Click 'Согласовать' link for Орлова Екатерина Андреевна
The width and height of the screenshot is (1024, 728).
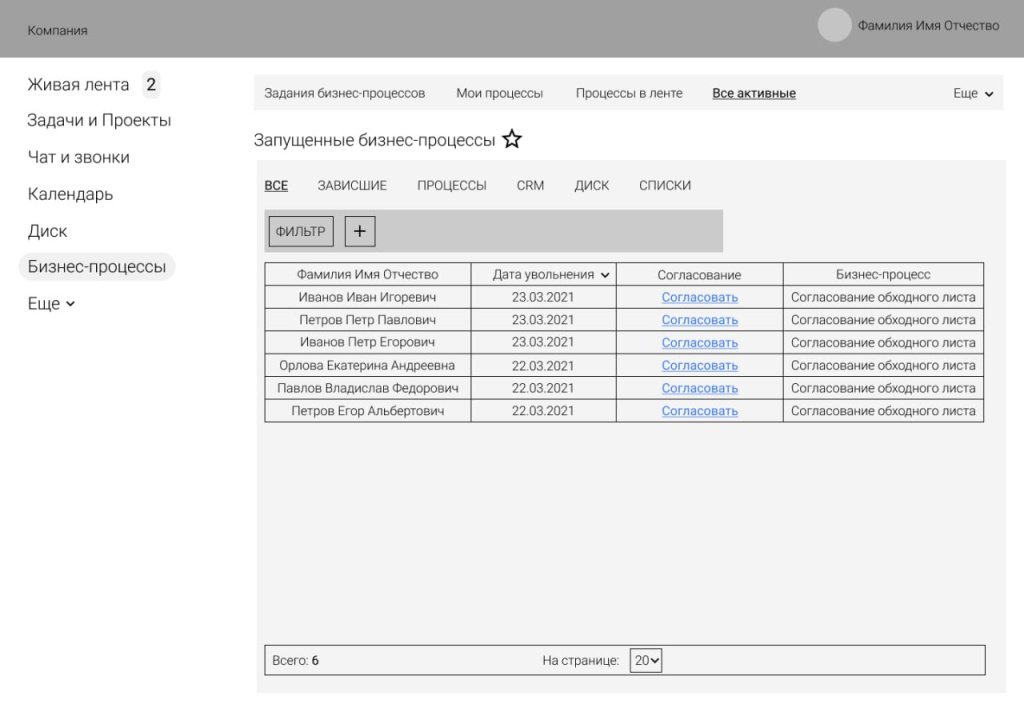coord(699,366)
